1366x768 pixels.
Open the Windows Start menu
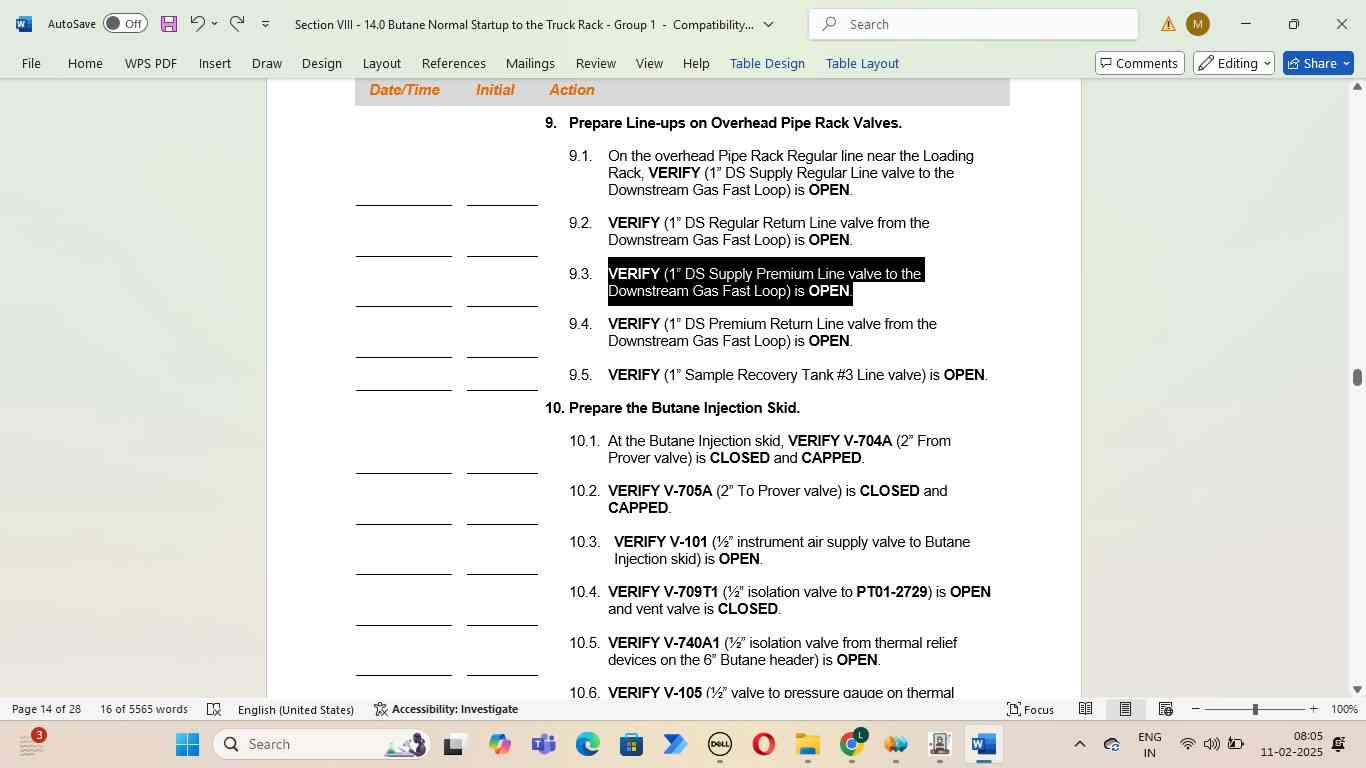187,744
